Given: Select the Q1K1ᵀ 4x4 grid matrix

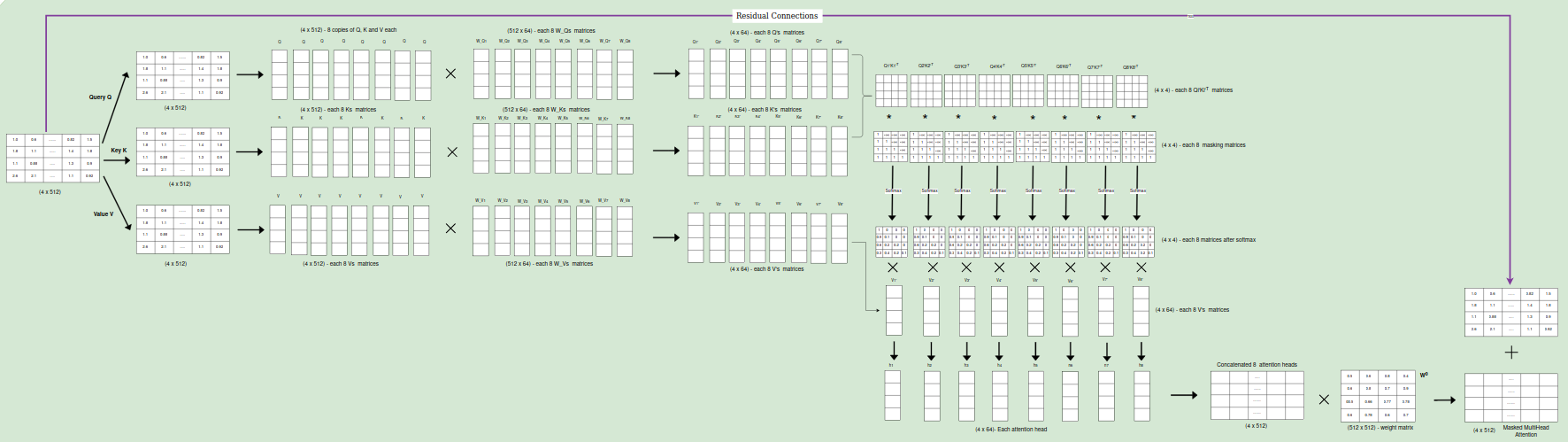Looking at the screenshot, I should [x=891, y=90].
